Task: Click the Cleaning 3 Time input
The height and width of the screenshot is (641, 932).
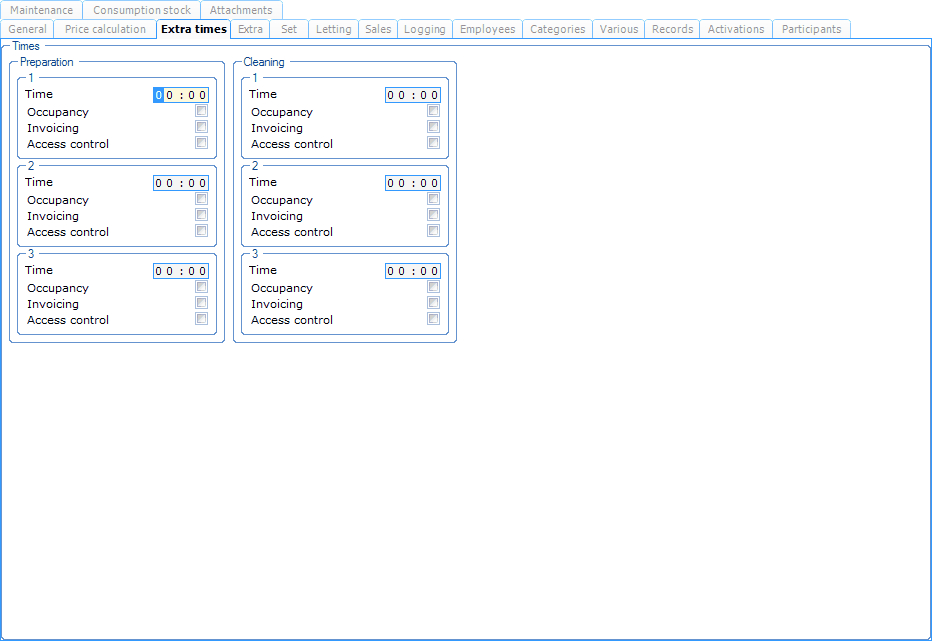Action: pyautogui.click(x=413, y=271)
